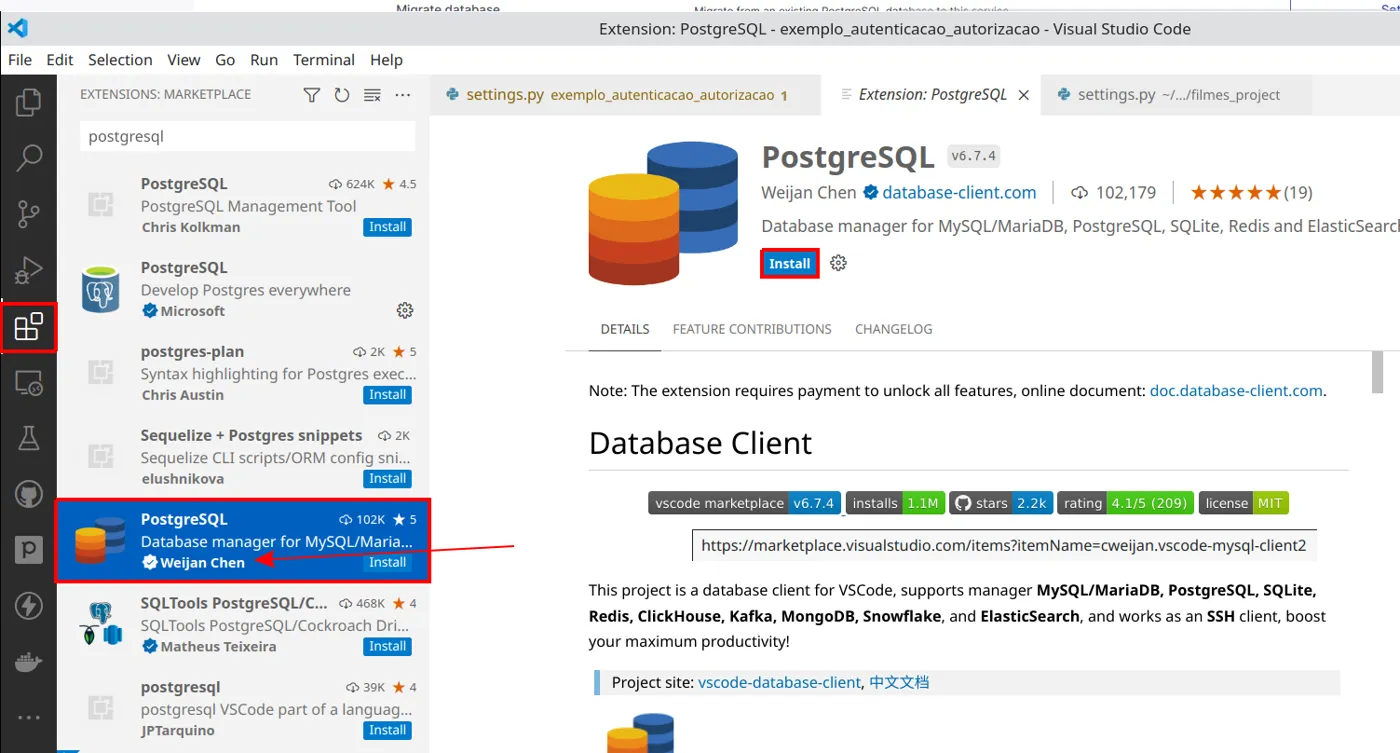Open the Search view in activity bar
This screenshot has width=1400, height=753.
(29, 157)
